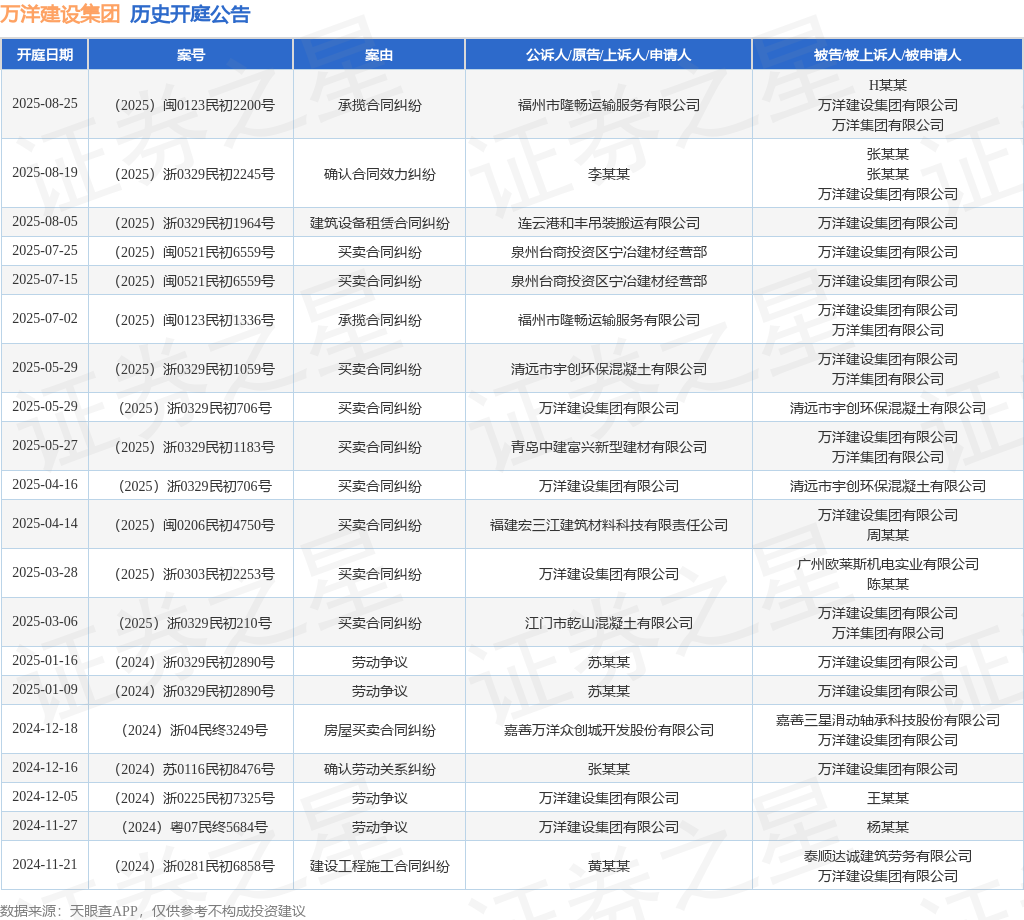The height and width of the screenshot is (920, 1024).
Task: Click plaintiff 苏某某 in the 2025-01-09 row
Action: (609, 691)
